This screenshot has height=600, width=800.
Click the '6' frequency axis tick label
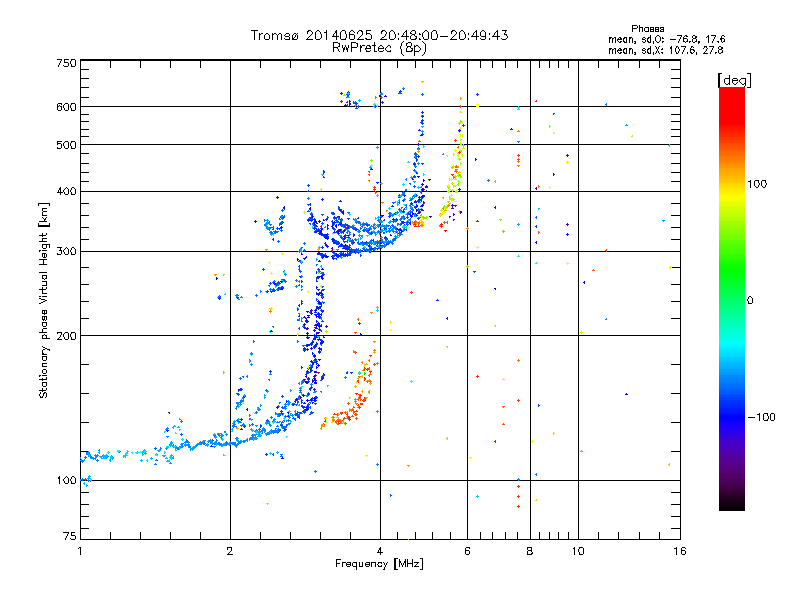point(467,551)
